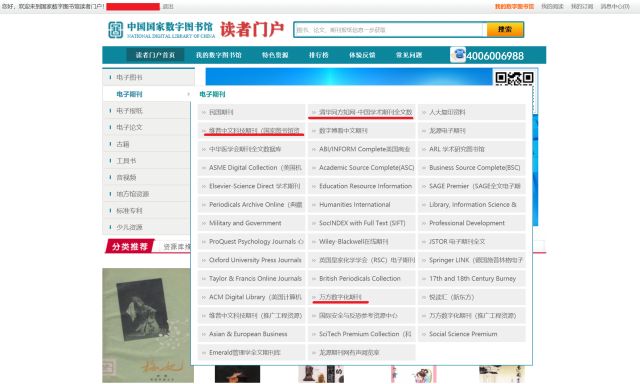Open Academic Source Complete(ASC) link
640x384 pixels.
click(367, 167)
